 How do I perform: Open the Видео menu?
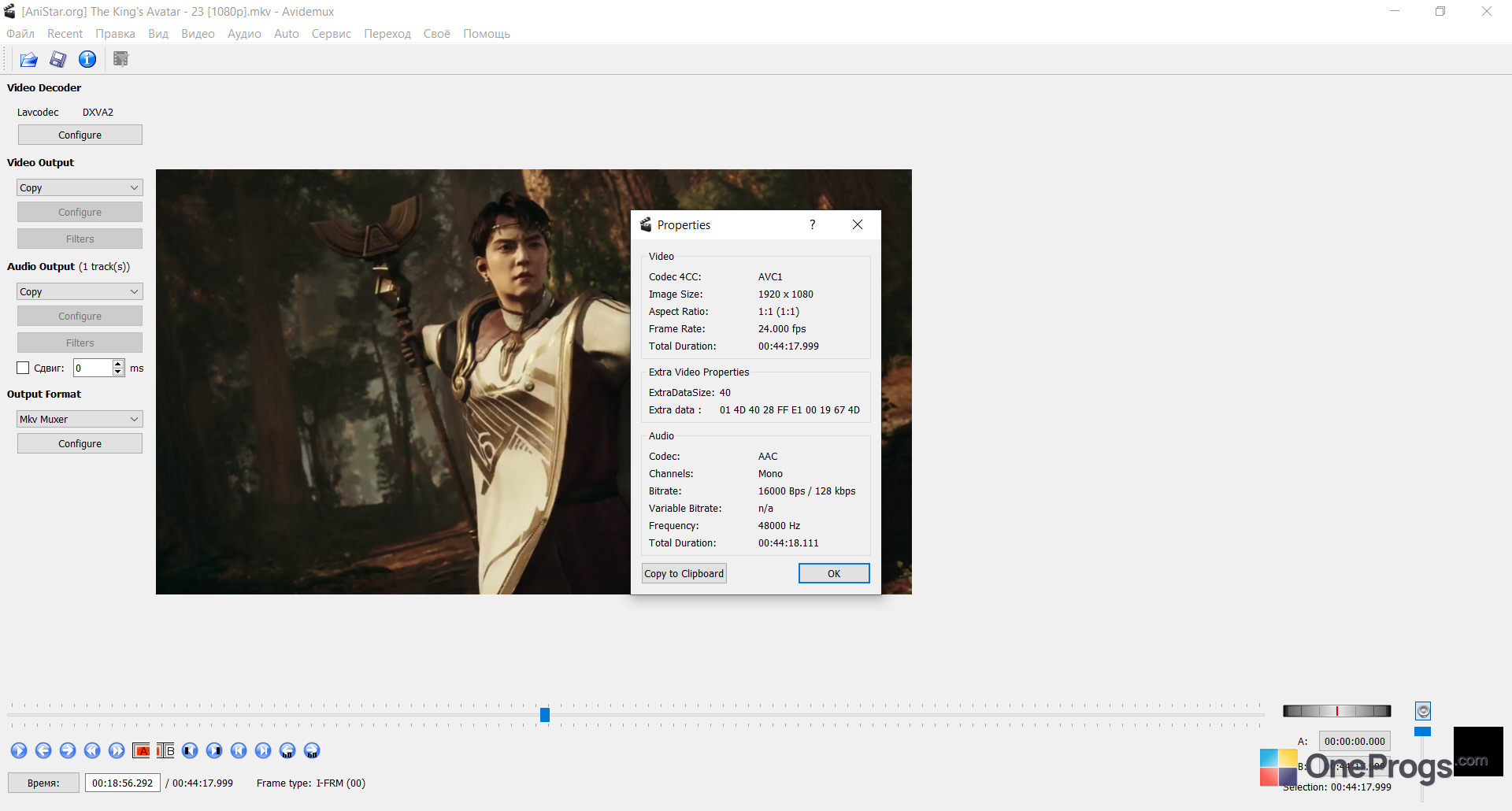[x=198, y=34]
